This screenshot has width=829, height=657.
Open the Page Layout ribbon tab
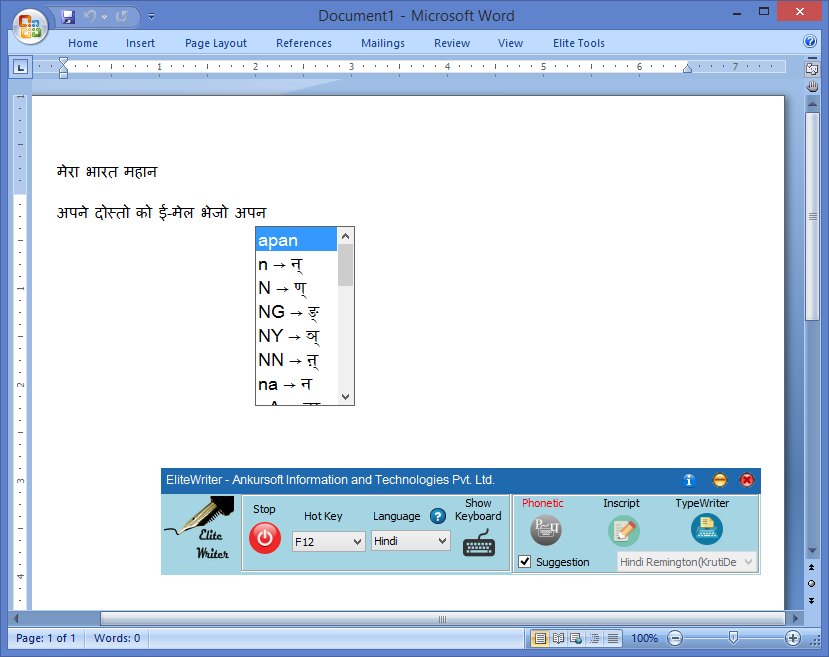(216, 43)
